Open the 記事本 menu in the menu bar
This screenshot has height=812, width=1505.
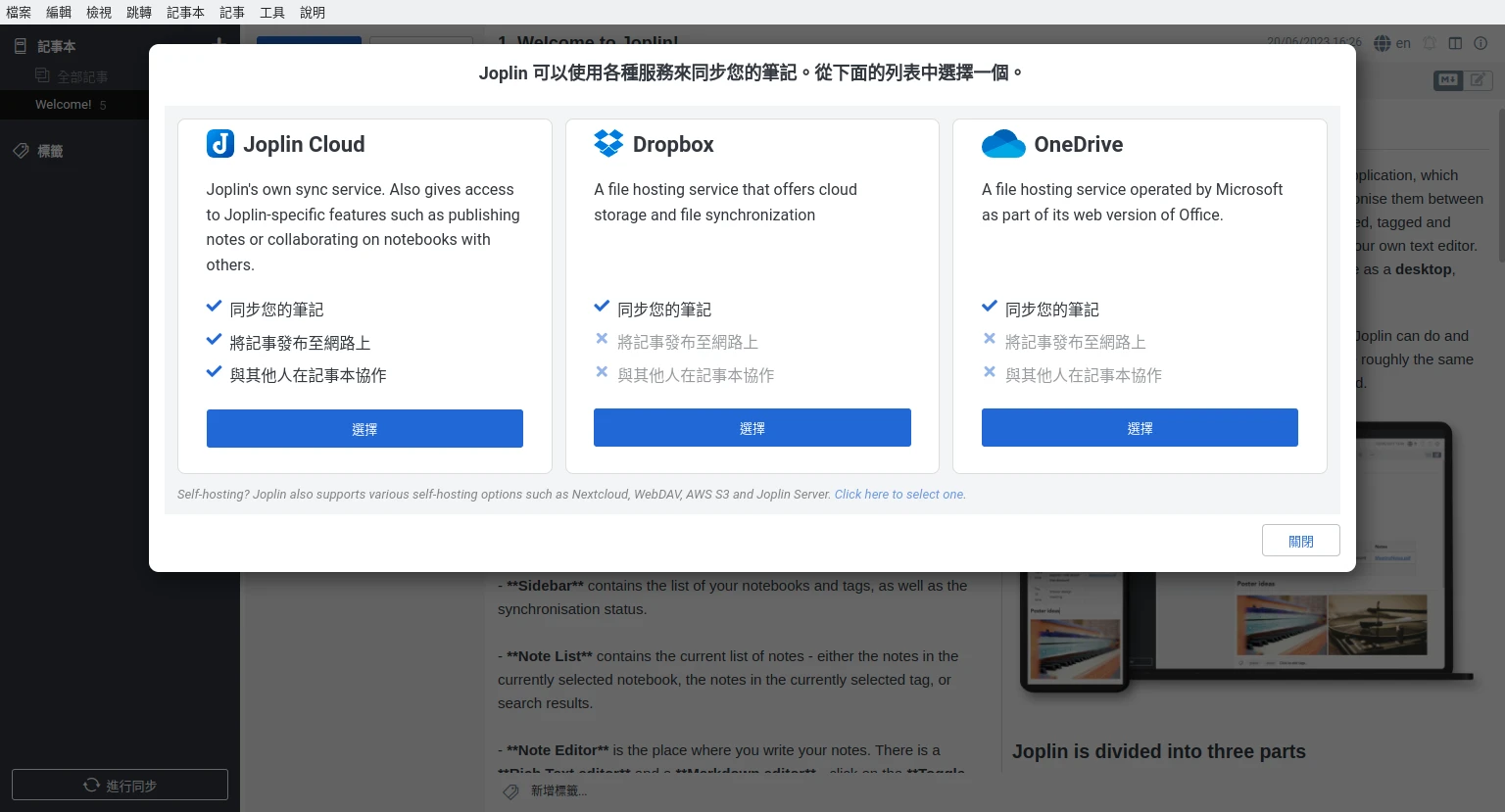click(x=185, y=13)
